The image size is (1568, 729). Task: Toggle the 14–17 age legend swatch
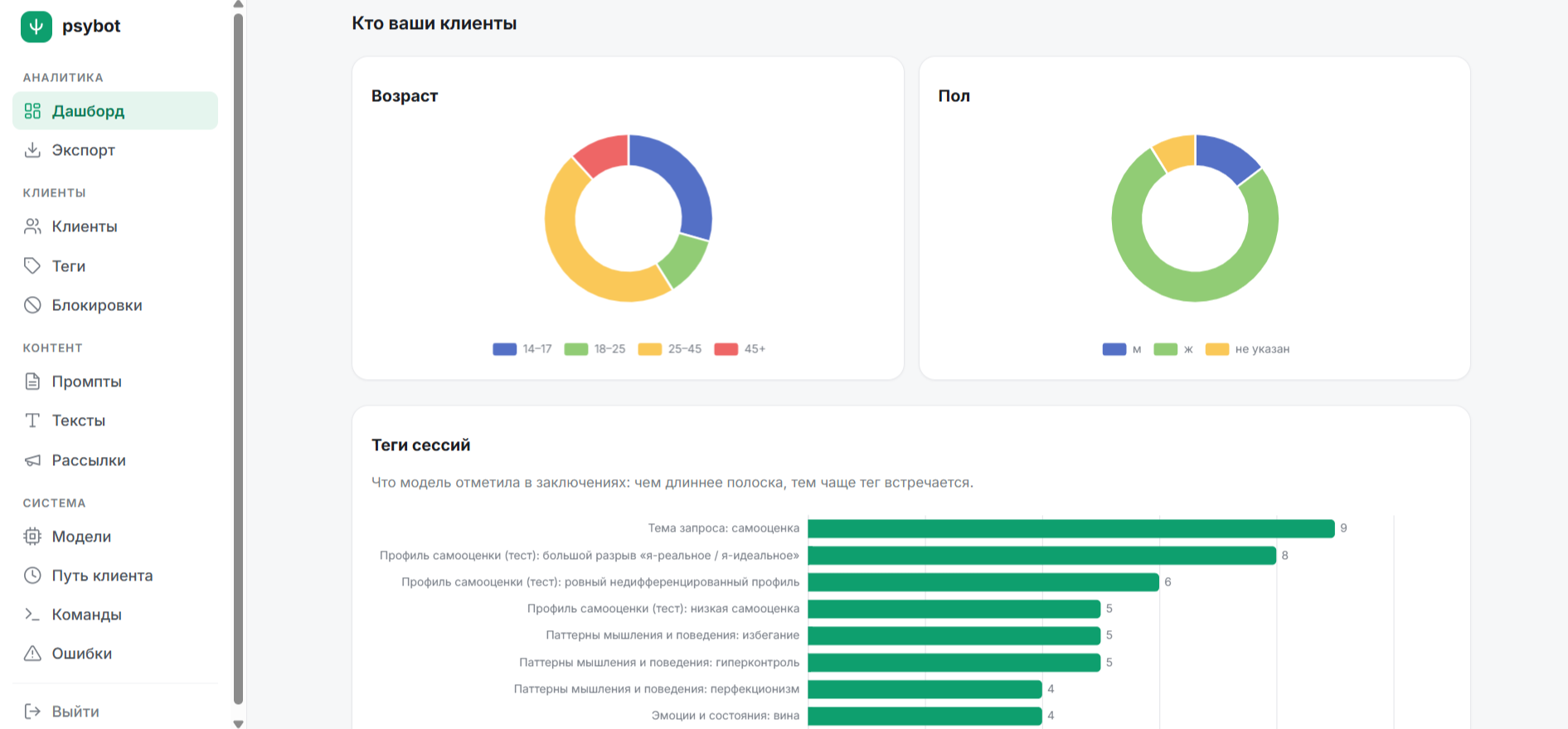coord(505,349)
